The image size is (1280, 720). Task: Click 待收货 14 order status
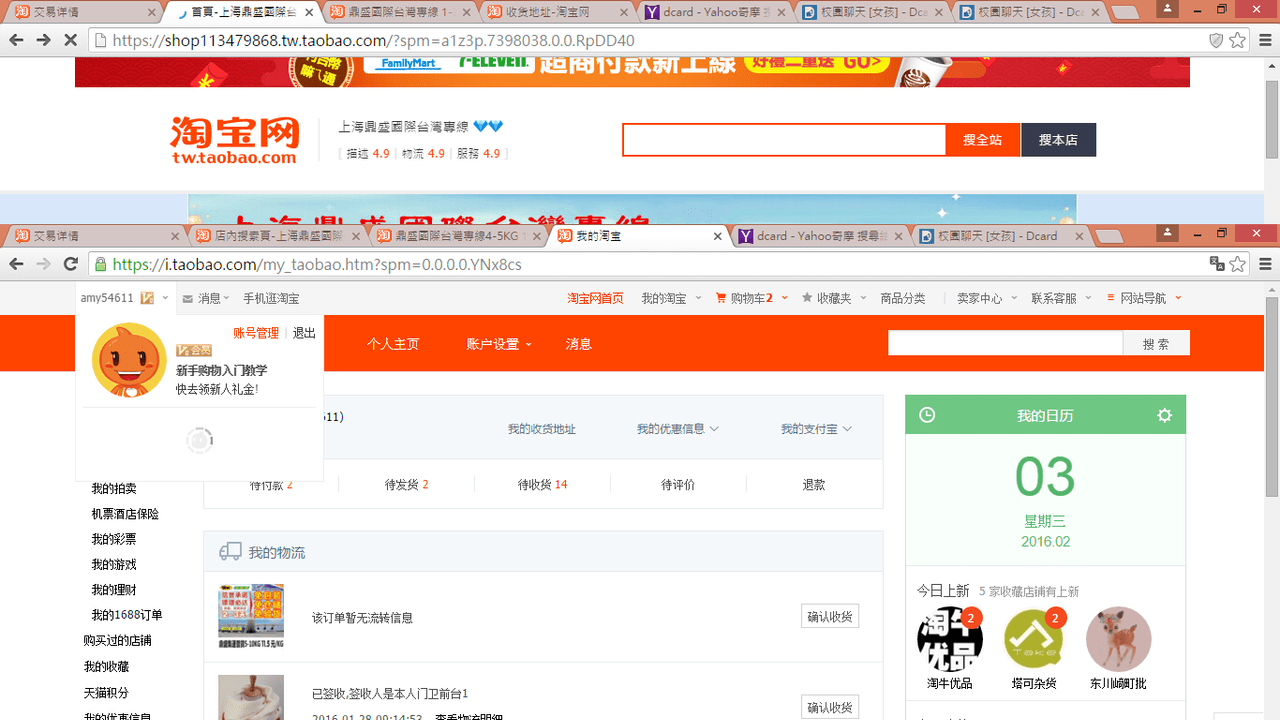[542, 484]
